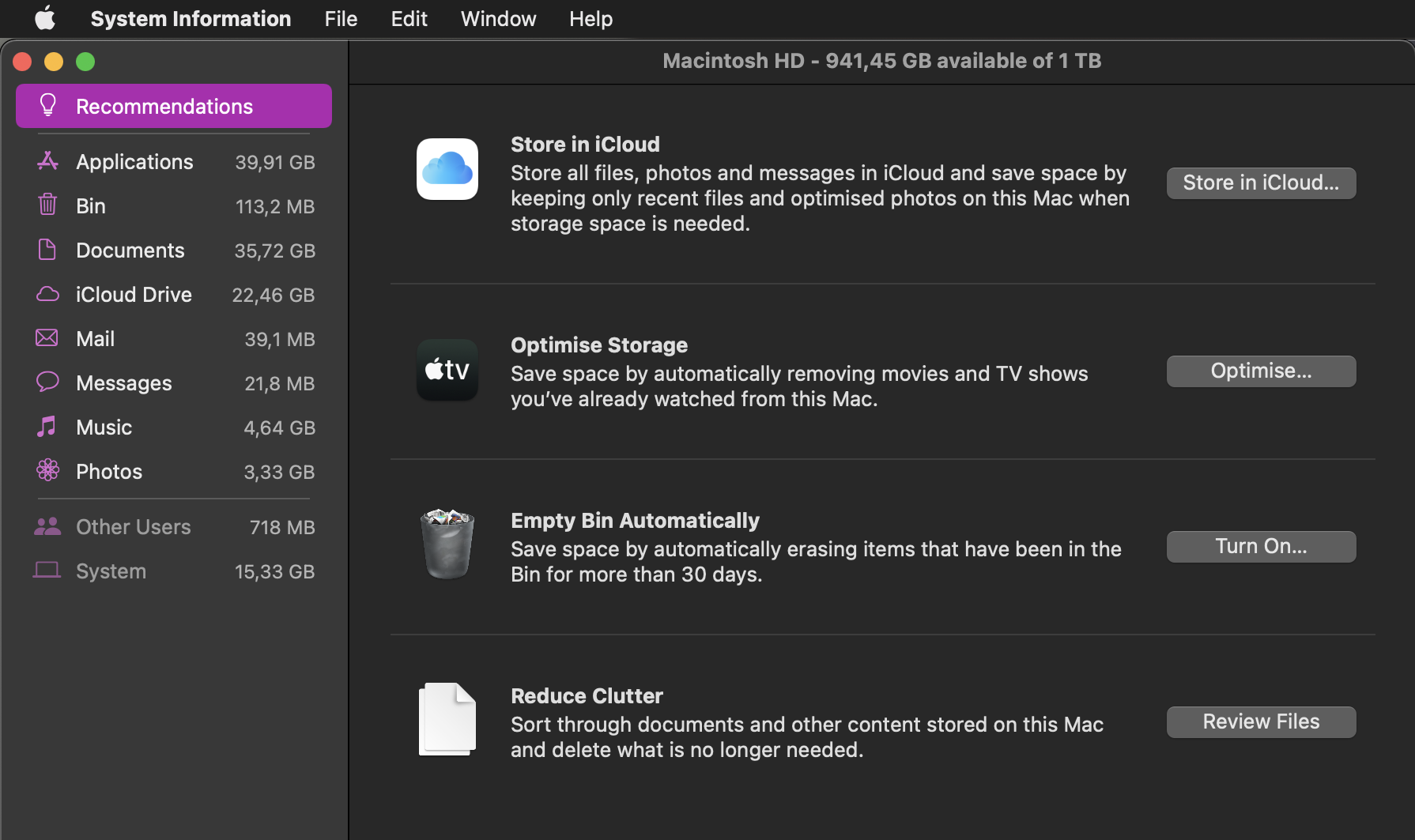Click the Reduce Clutter heading

(587, 696)
